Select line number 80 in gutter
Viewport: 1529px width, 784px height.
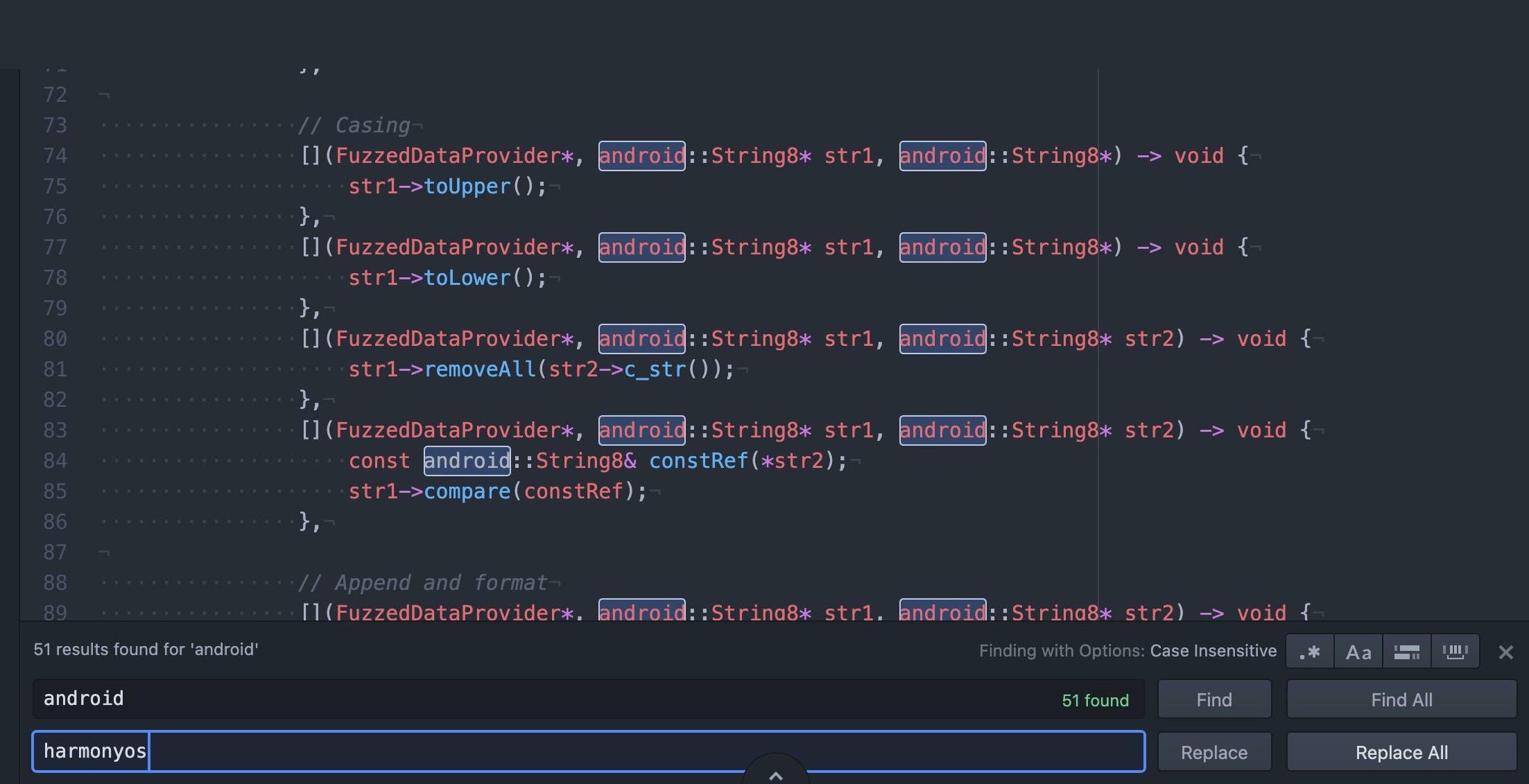point(55,339)
